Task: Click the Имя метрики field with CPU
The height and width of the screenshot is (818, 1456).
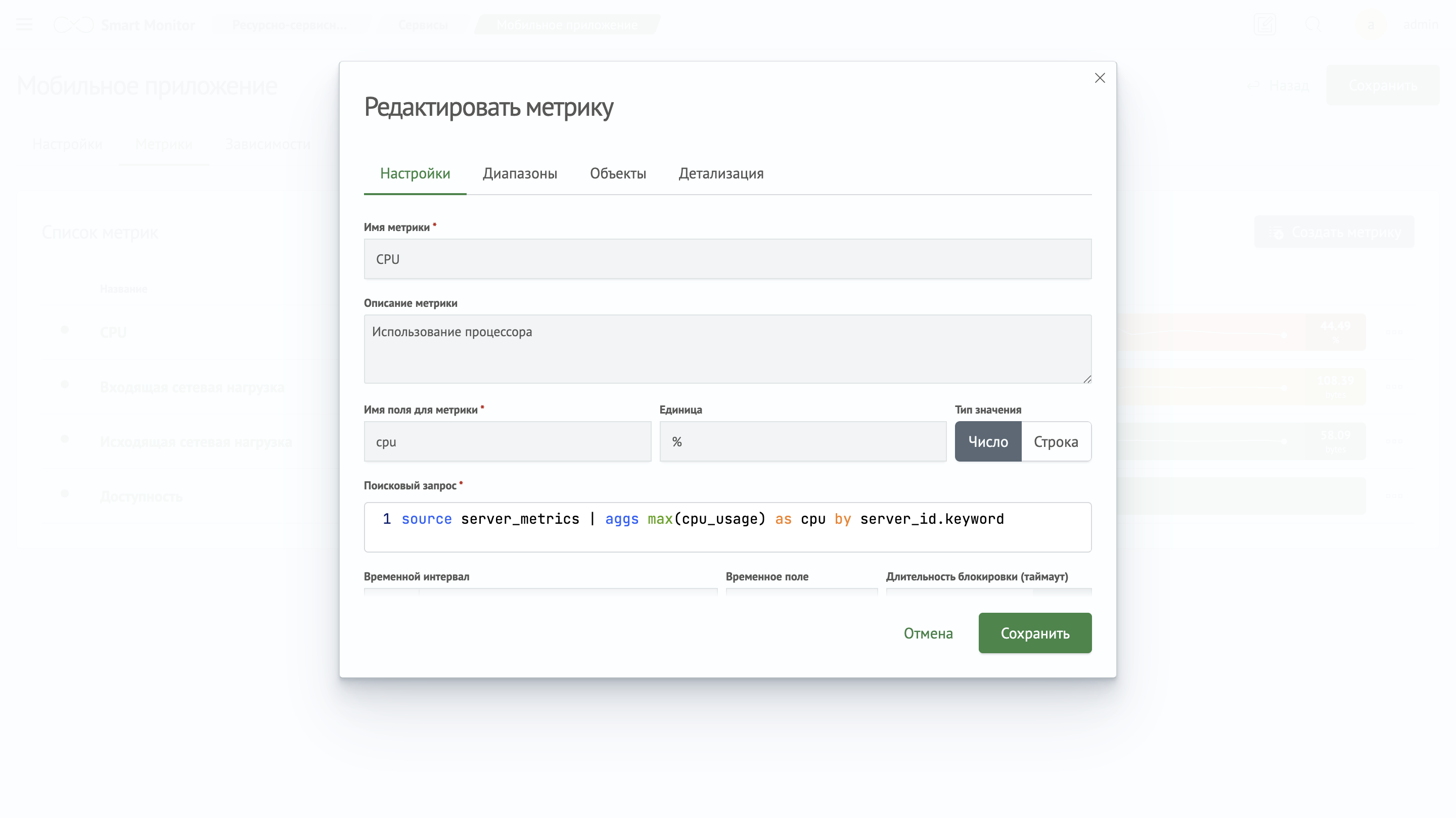Action: [x=727, y=259]
